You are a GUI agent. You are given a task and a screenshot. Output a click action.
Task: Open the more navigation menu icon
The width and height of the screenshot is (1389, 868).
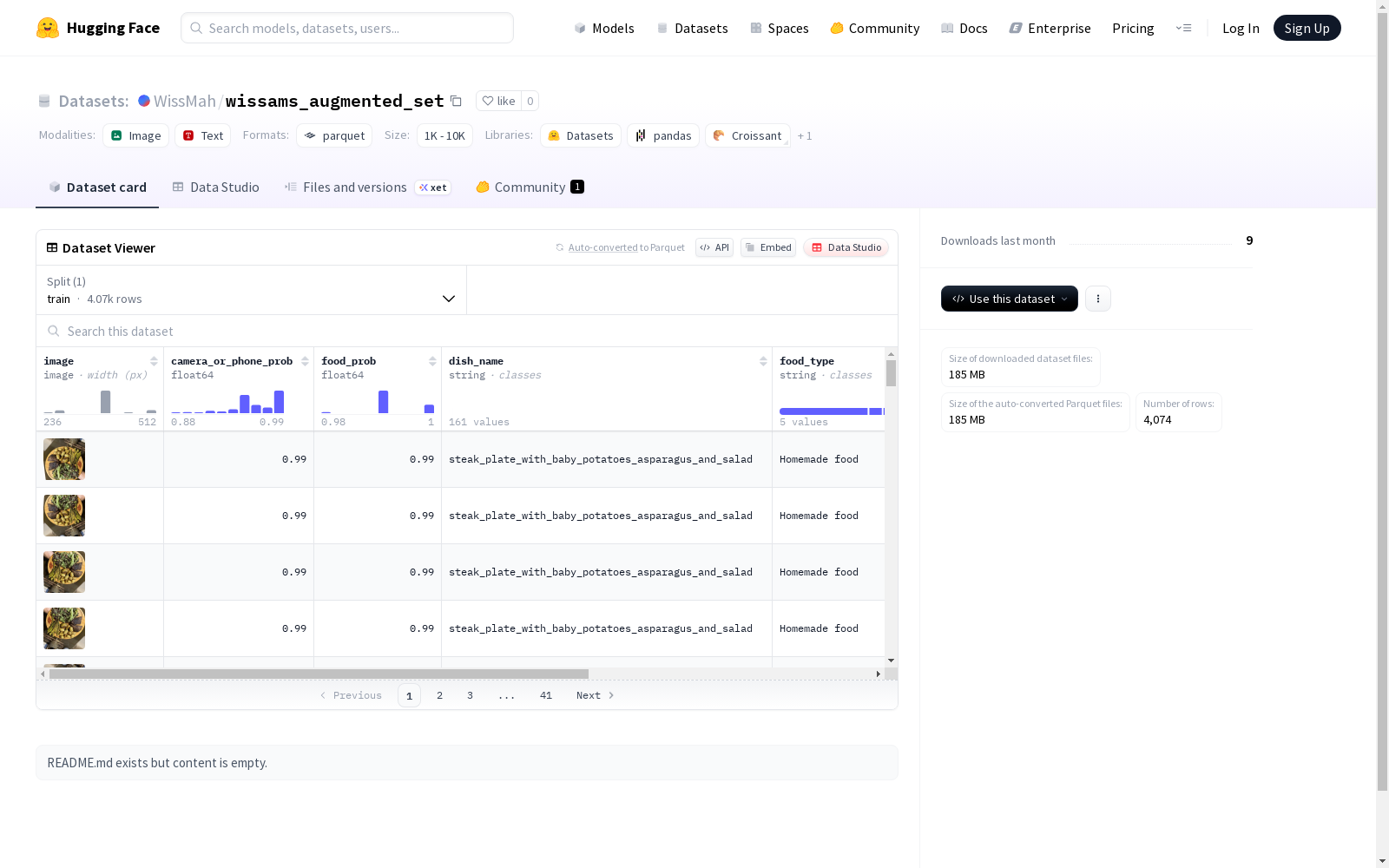(1183, 28)
